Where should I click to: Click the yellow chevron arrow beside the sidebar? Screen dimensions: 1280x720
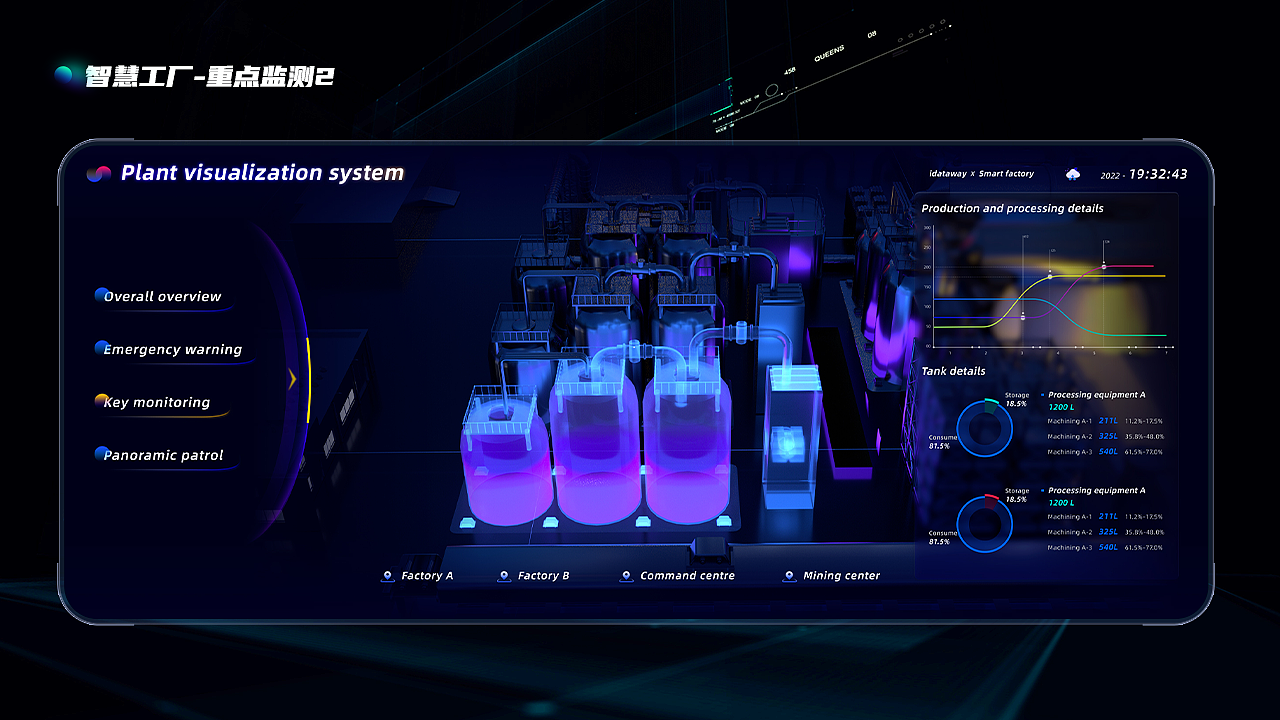pos(291,379)
